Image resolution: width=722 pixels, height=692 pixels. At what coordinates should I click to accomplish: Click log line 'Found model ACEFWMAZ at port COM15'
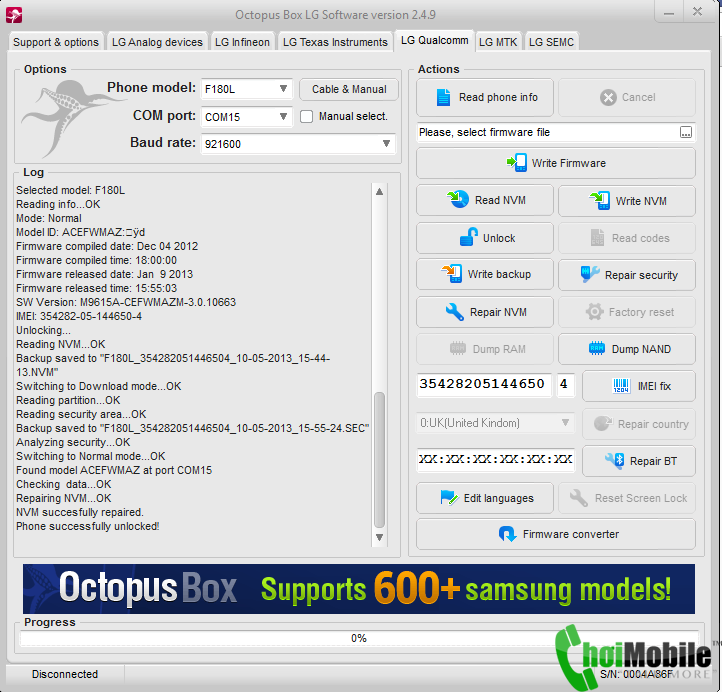coord(114,471)
